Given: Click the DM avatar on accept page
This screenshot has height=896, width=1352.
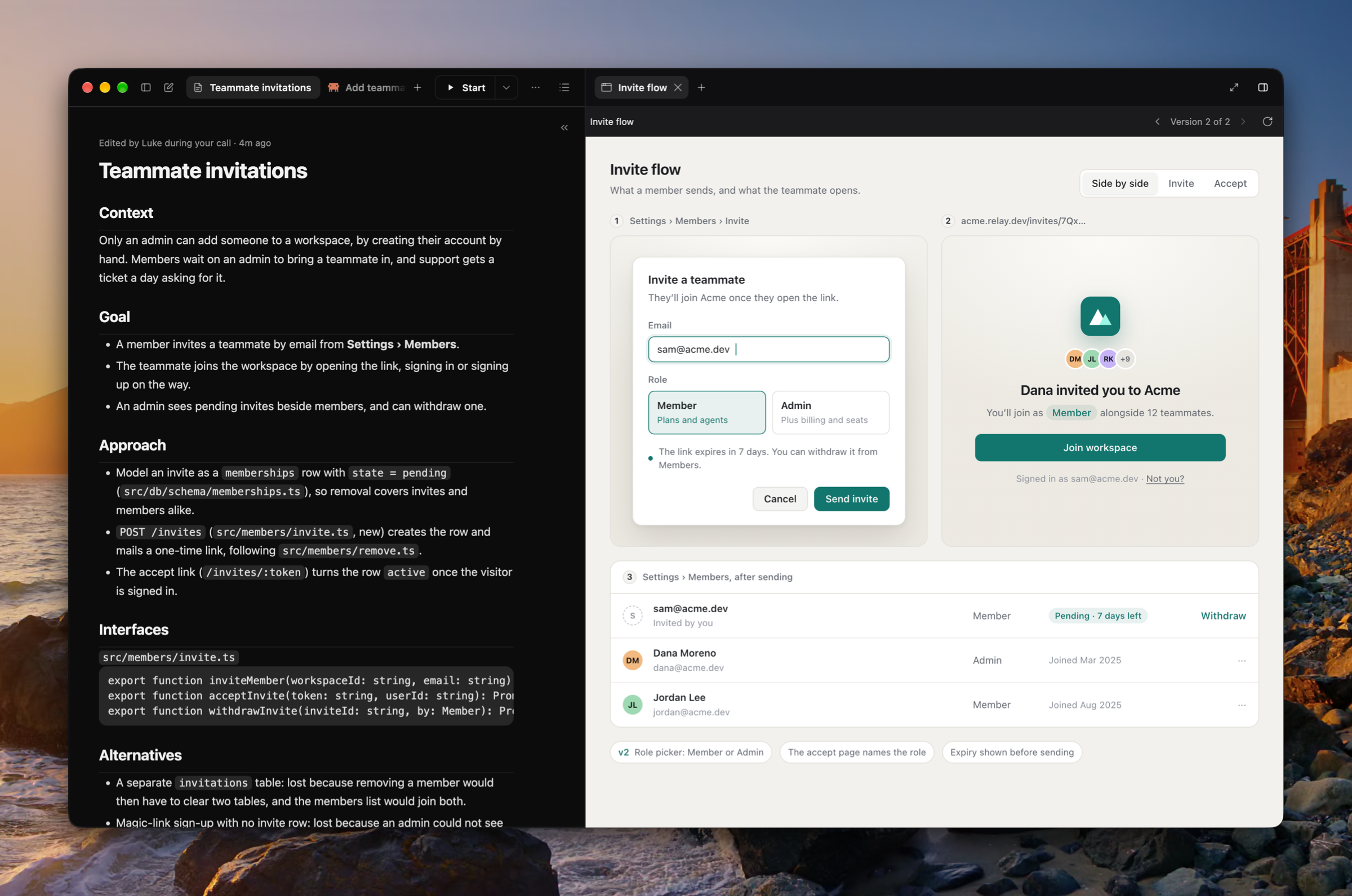Looking at the screenshot, I should point(1075,359).
